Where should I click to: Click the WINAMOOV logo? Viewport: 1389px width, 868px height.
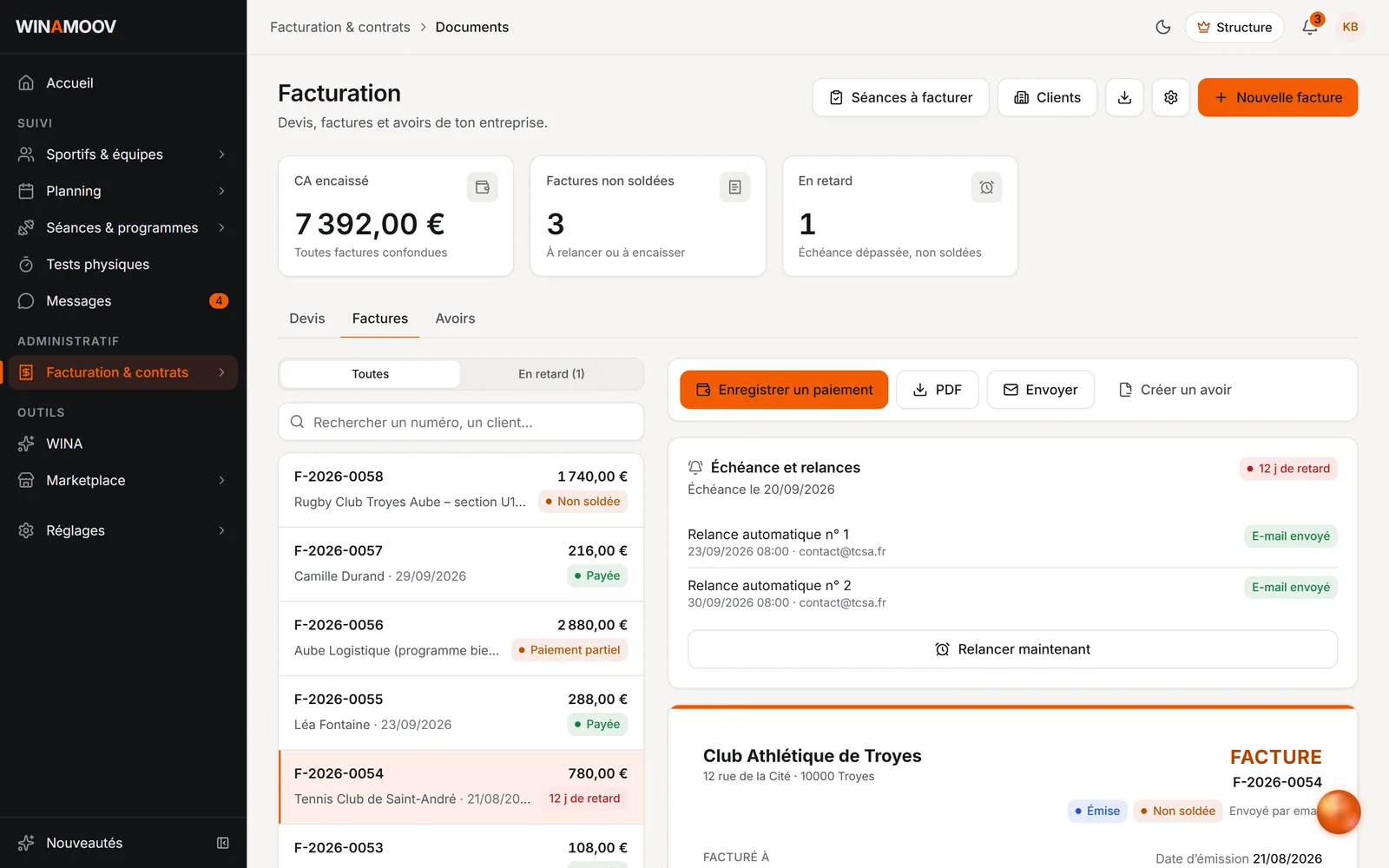click(x=66, y=27)
